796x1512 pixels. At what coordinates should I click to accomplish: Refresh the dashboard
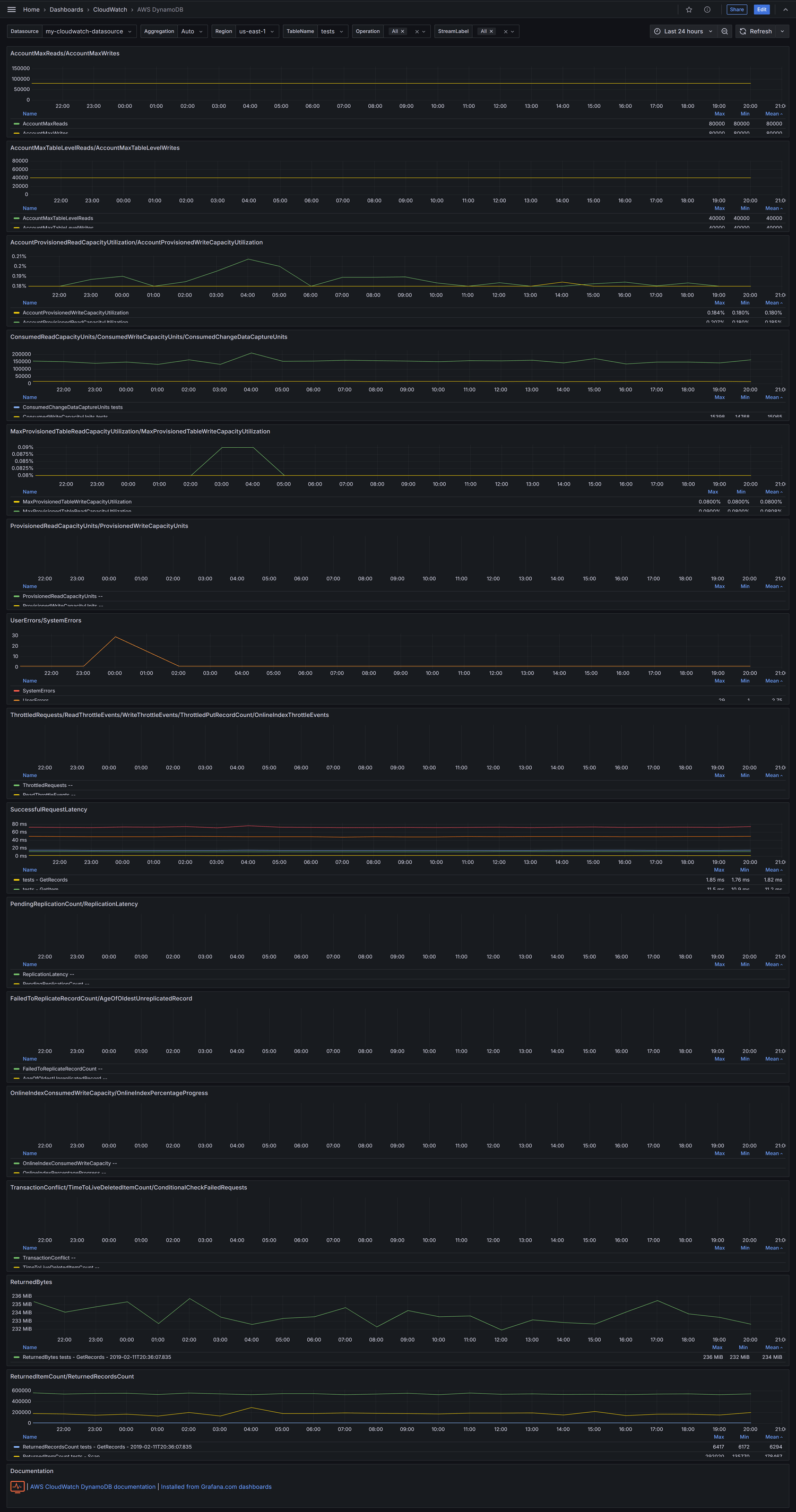tap(756, 31)
